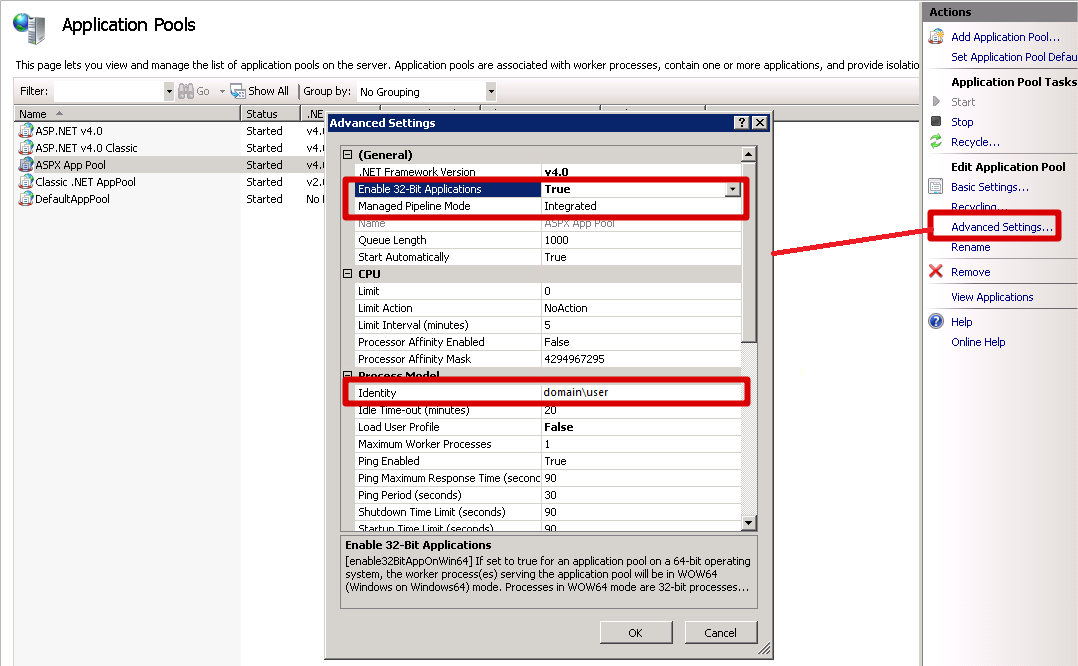1078x666 pixels.
Task: Open Basic Settings action
Action: point(989,187)
